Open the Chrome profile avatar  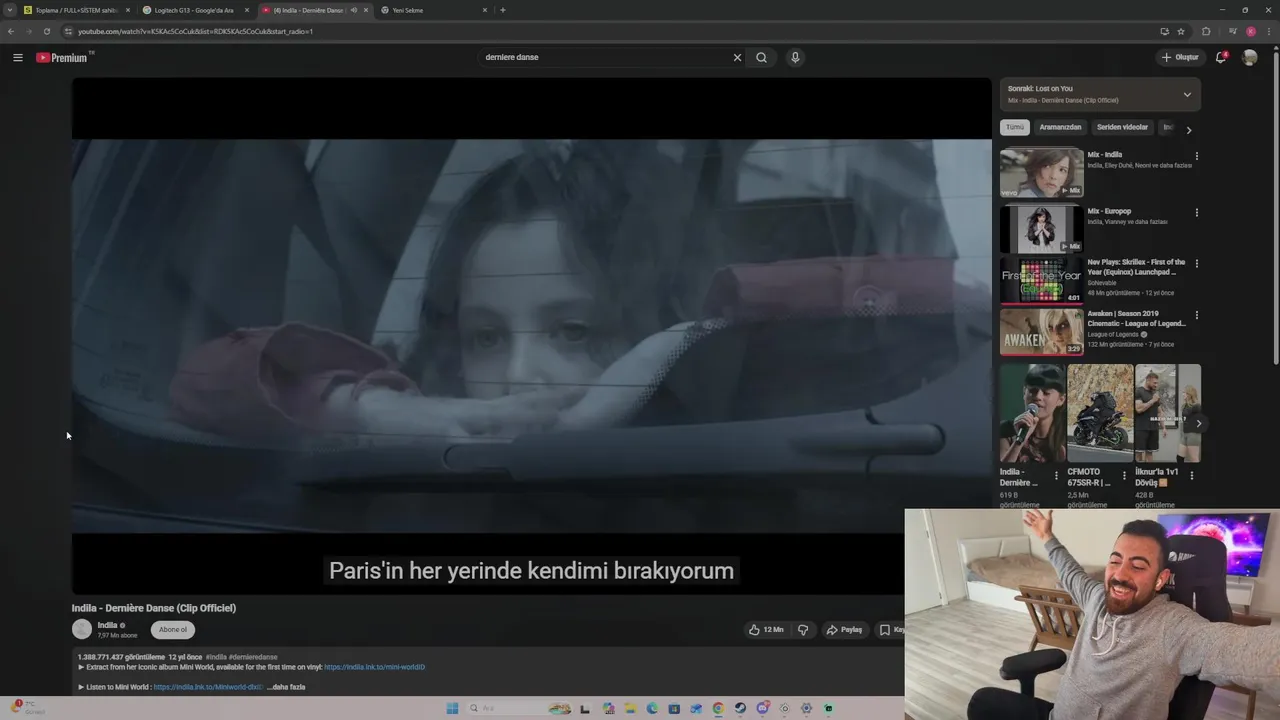[x=1251, y=31]
